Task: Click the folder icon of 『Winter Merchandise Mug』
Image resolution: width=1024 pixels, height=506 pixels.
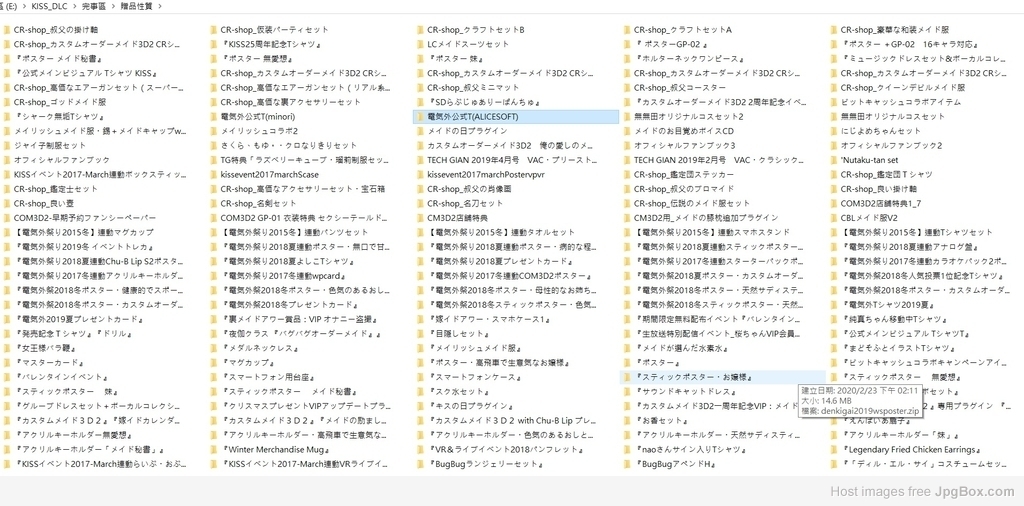Action: 213,449
